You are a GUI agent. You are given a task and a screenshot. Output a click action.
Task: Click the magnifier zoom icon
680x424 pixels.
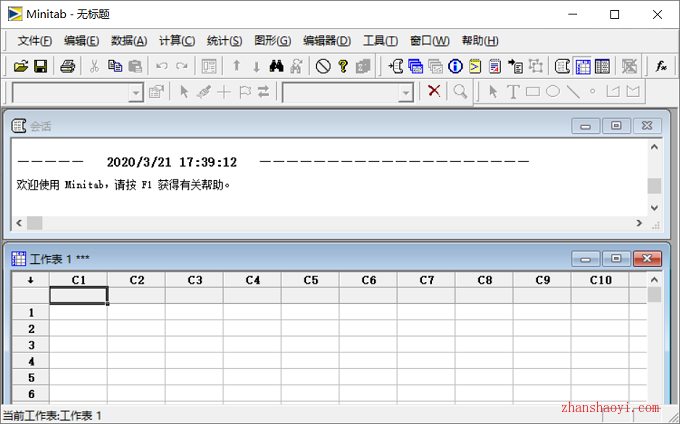pyautogui.click(x=460, y=91)
